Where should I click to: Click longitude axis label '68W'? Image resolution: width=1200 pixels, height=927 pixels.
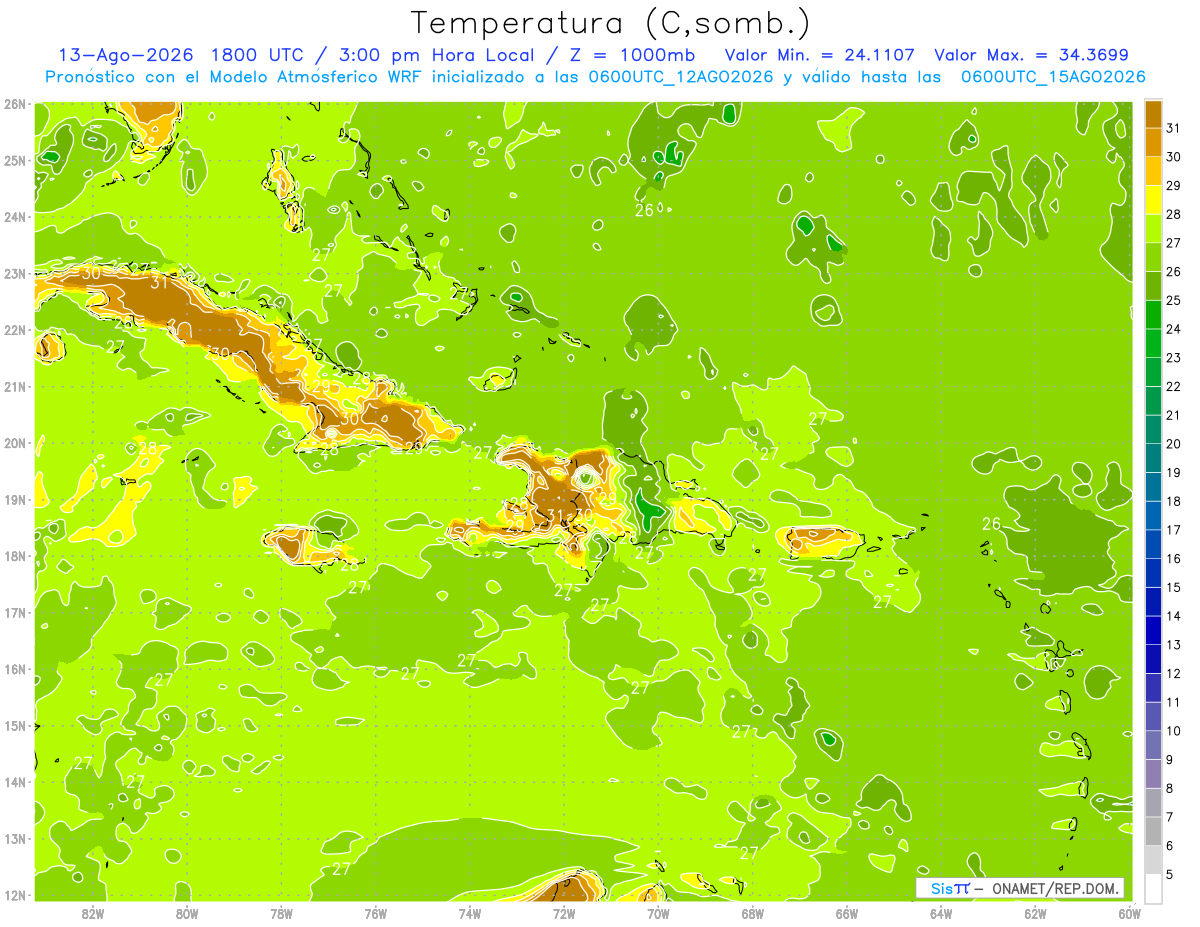point(753,913)
